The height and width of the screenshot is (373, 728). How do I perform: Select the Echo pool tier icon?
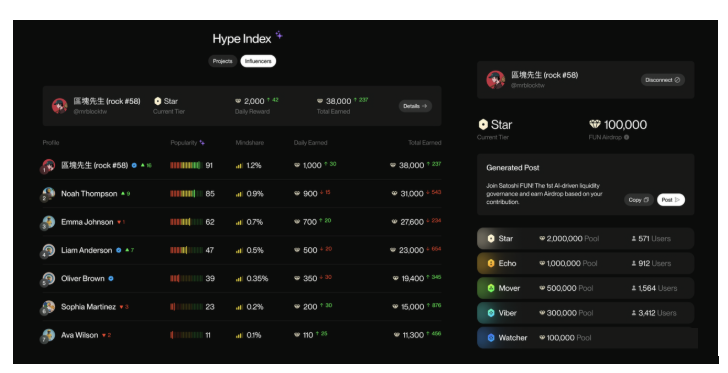coord(491,263)
